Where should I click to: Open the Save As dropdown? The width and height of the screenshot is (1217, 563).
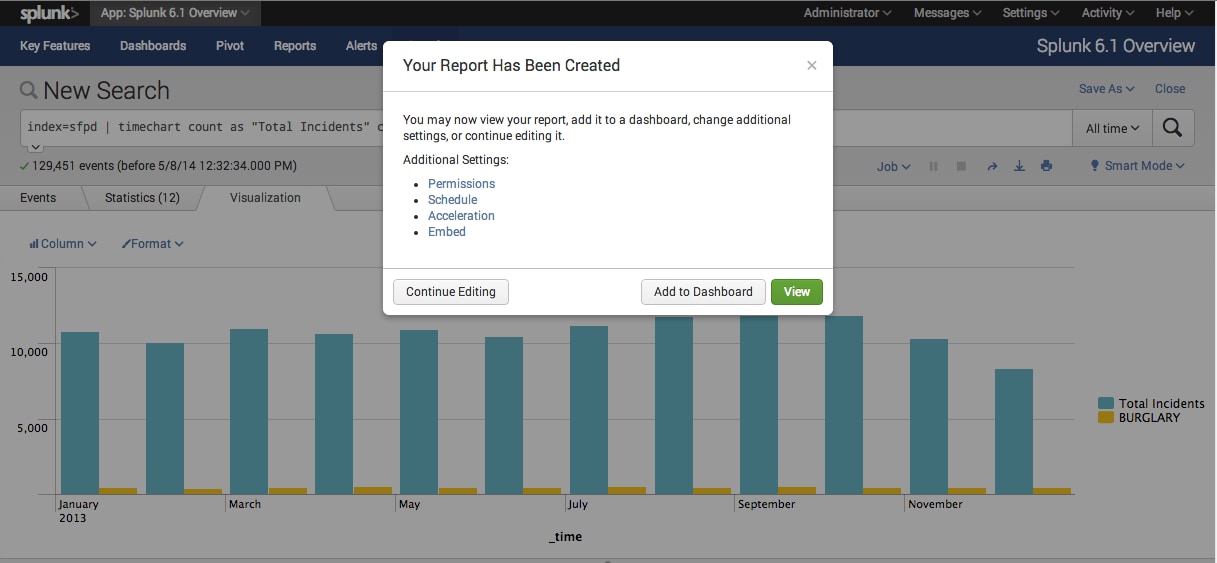[1106, 89]
